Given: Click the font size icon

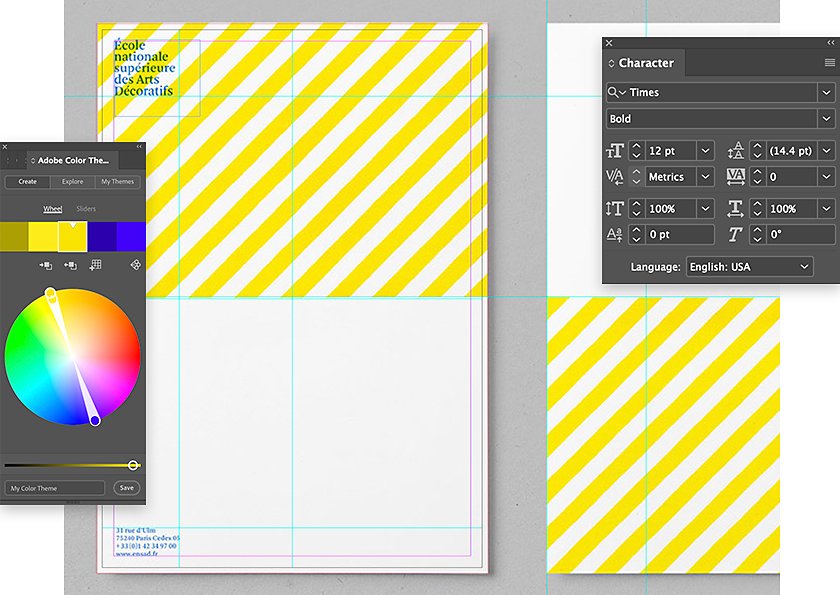Looking at the screenshot, I should [x=614, y=150].
